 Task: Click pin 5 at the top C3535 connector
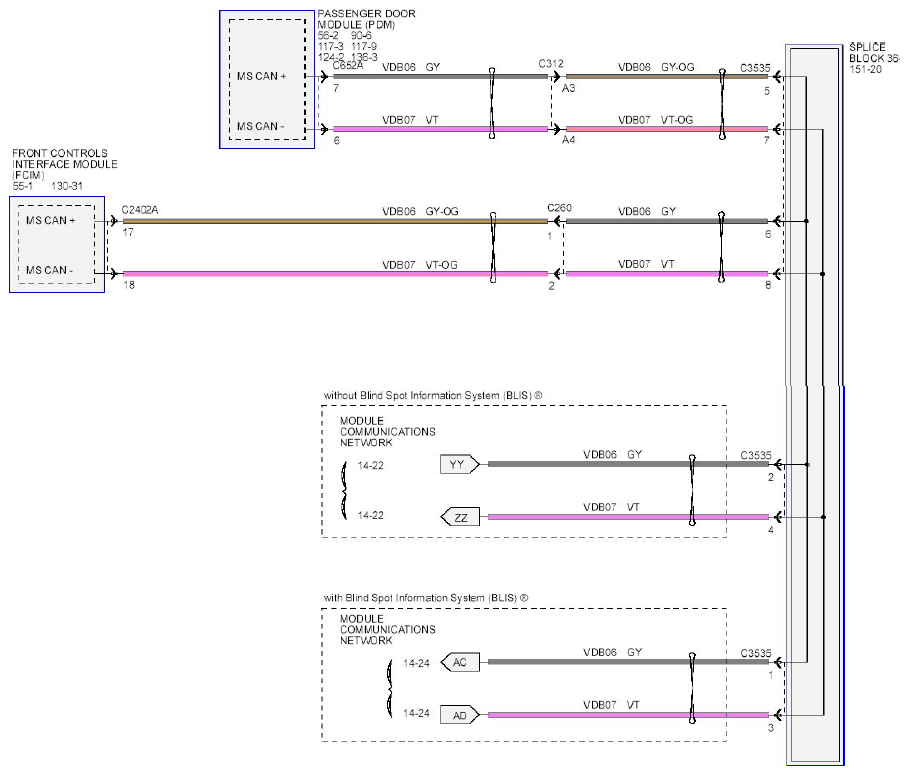coord(767,91)
